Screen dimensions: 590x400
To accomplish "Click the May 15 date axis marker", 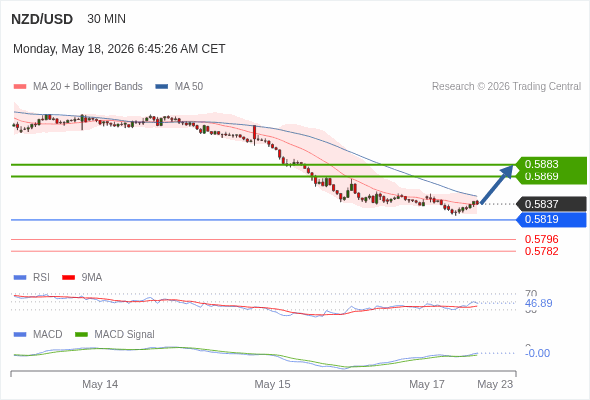I will (272, 384).
